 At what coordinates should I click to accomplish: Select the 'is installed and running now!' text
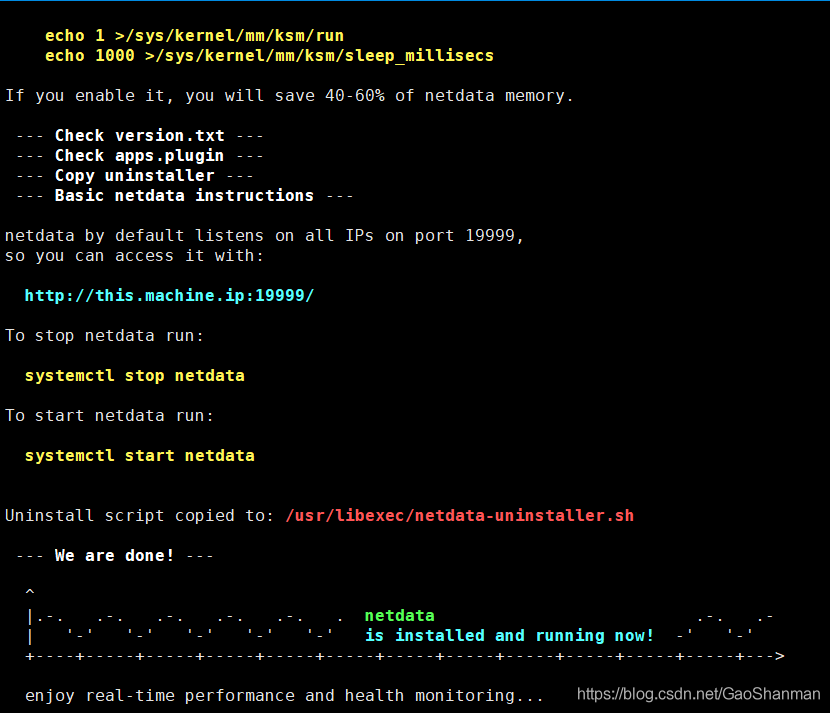(x=509, y=636)
